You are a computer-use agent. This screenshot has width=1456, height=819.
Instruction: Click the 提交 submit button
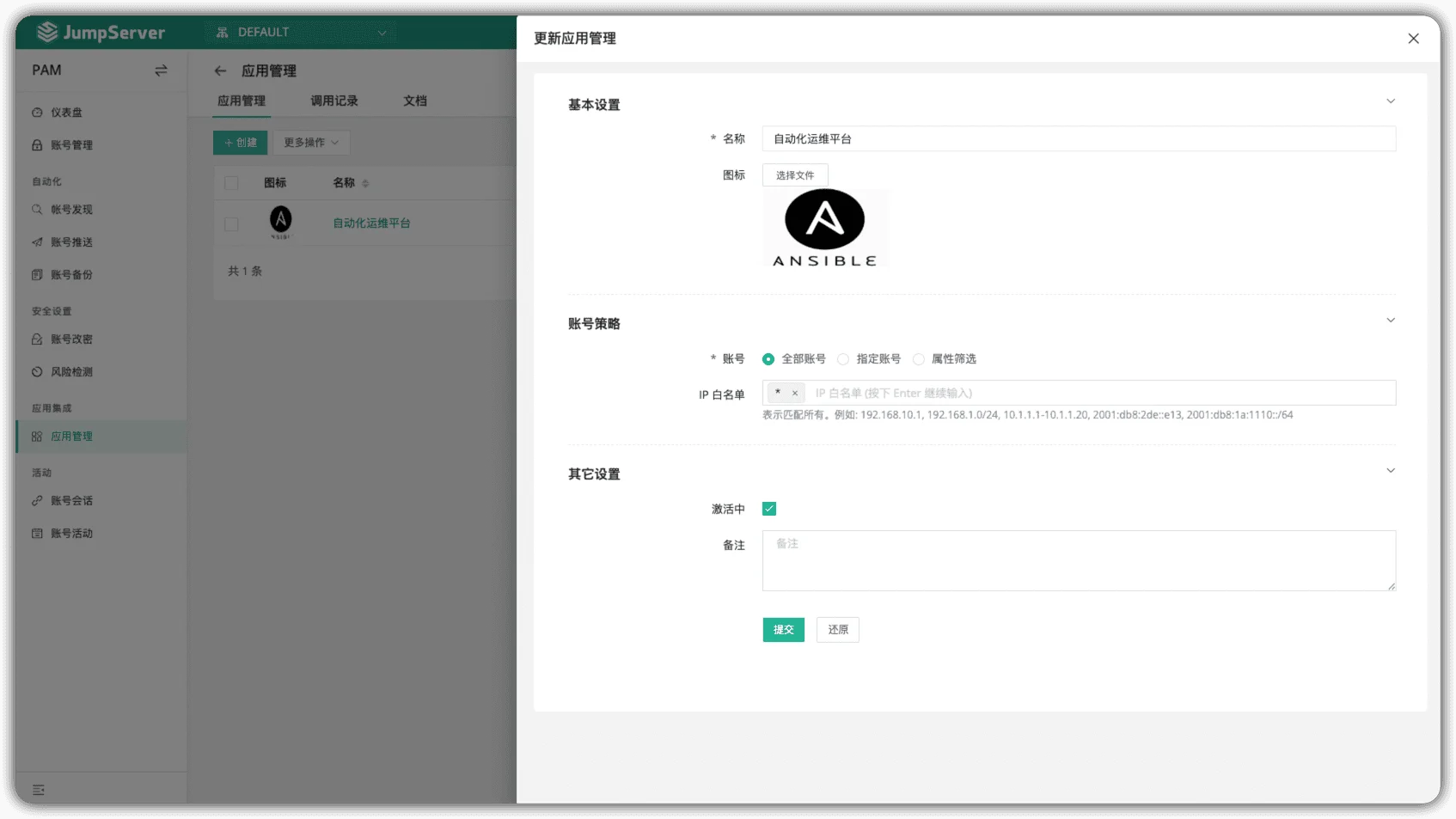coord(784,630)
